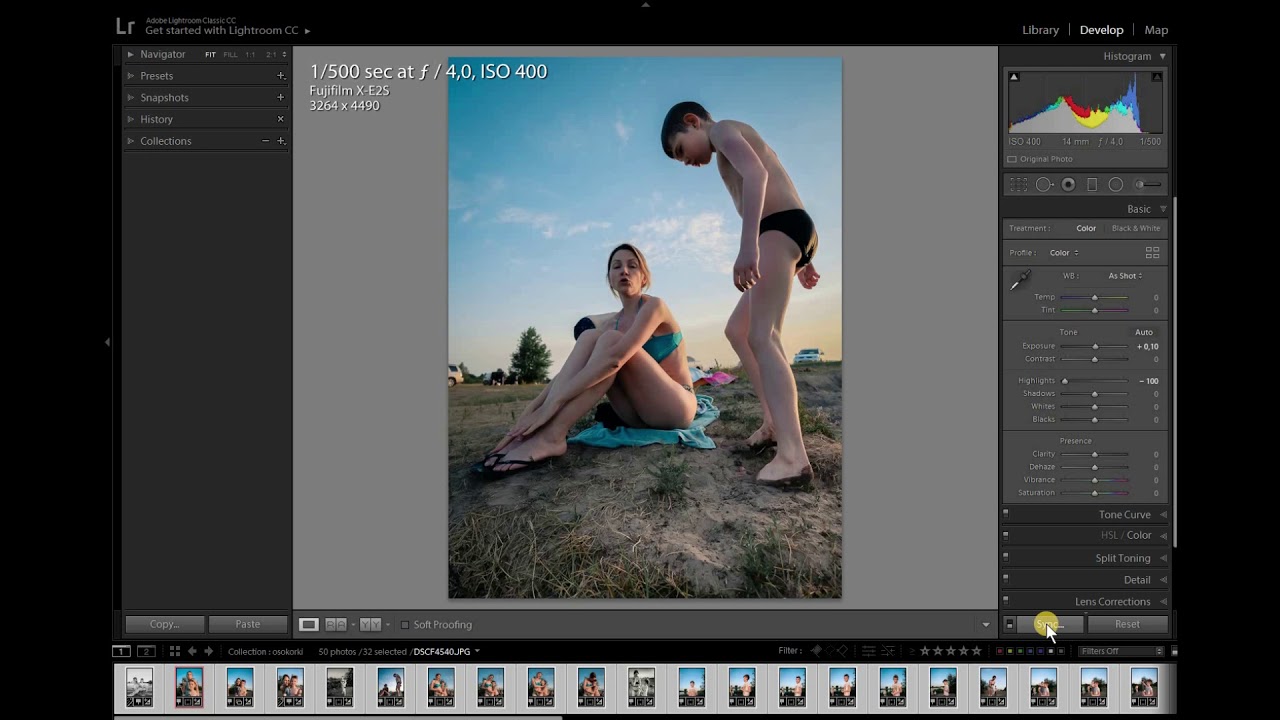Toggle the Detail panel on/off switch
Screen dimensions: 1280x720
(x=1005, y=580)
